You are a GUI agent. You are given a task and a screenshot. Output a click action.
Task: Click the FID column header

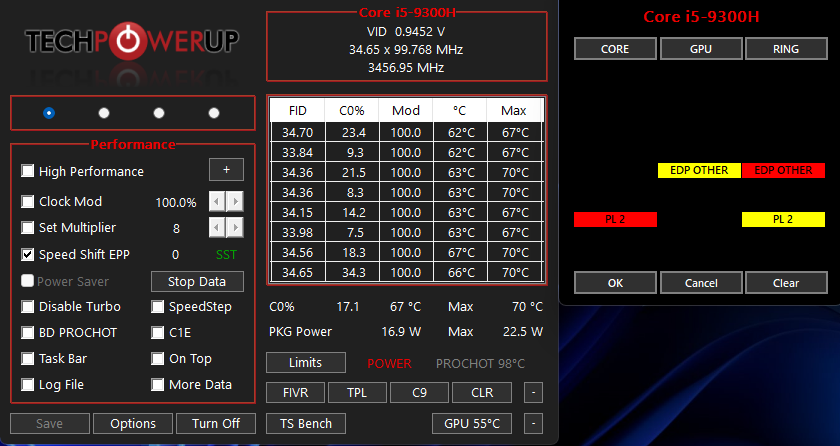click(297, 110)
